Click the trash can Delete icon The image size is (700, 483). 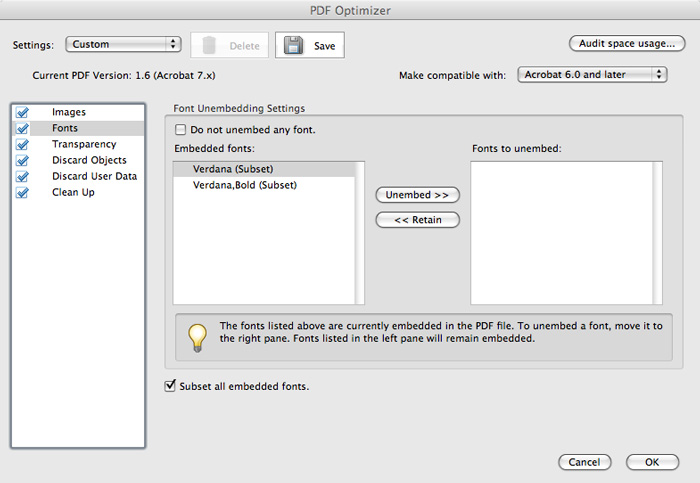209,45
